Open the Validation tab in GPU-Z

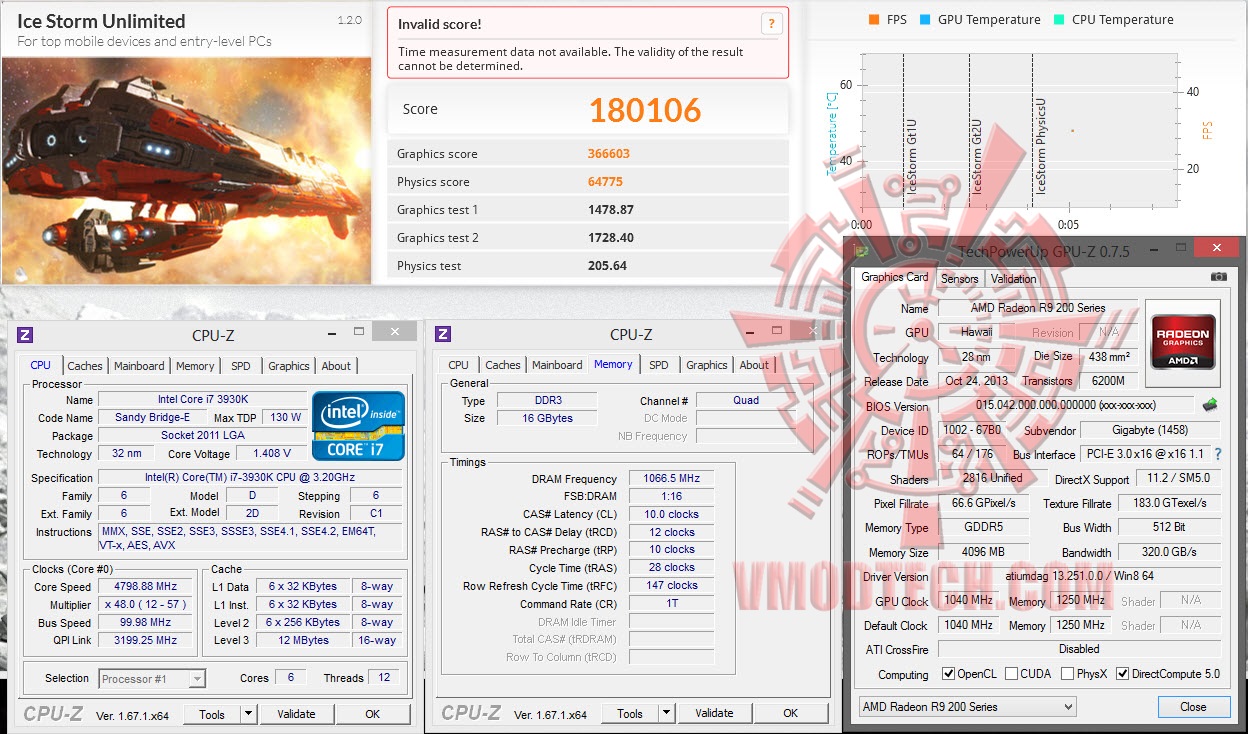click(1013, 279)
